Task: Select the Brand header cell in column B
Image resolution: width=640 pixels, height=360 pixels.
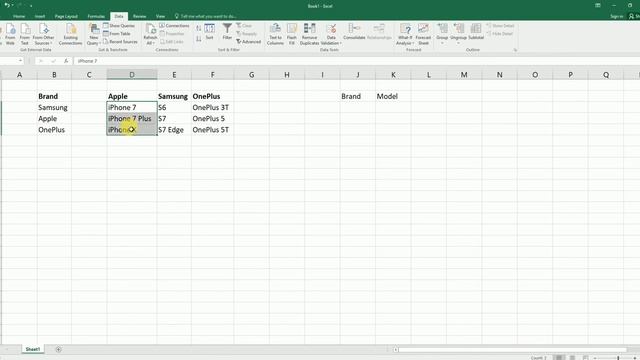Action: pyautogui.click(x=54, y=96)
